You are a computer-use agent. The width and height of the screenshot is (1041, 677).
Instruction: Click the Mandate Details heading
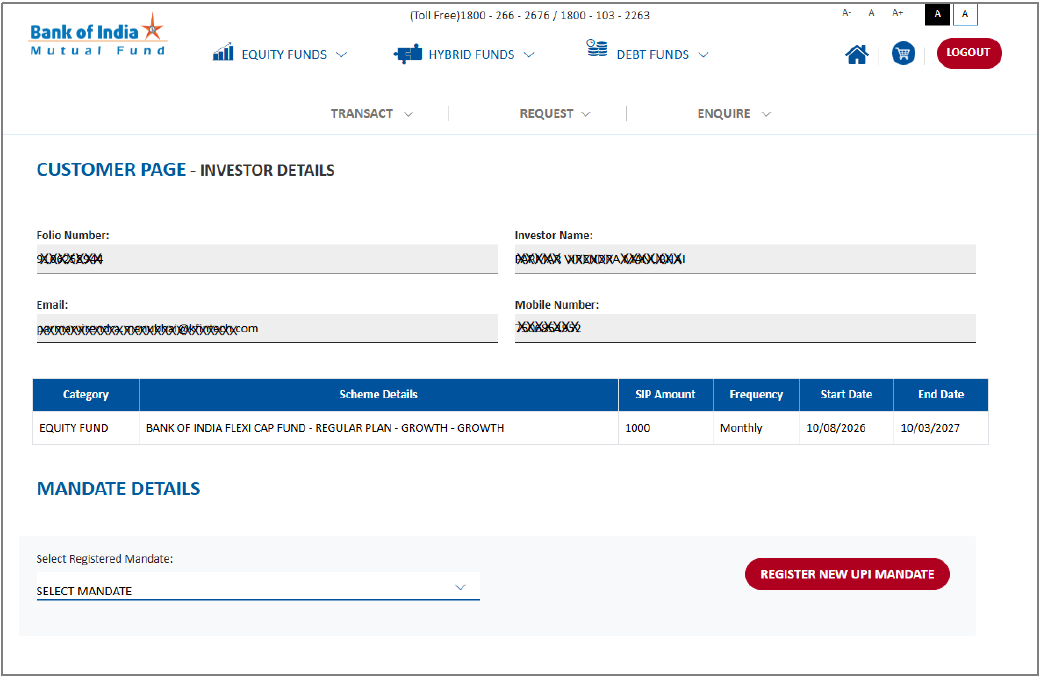[x=118, y=489]
